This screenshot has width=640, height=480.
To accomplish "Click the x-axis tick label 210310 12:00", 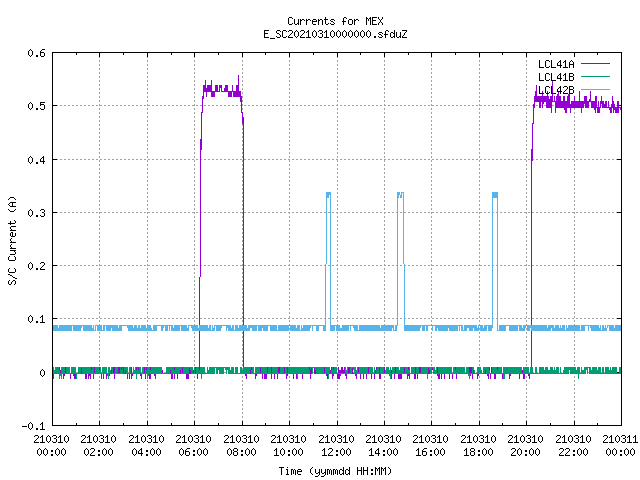I will (x=336, y=446).
